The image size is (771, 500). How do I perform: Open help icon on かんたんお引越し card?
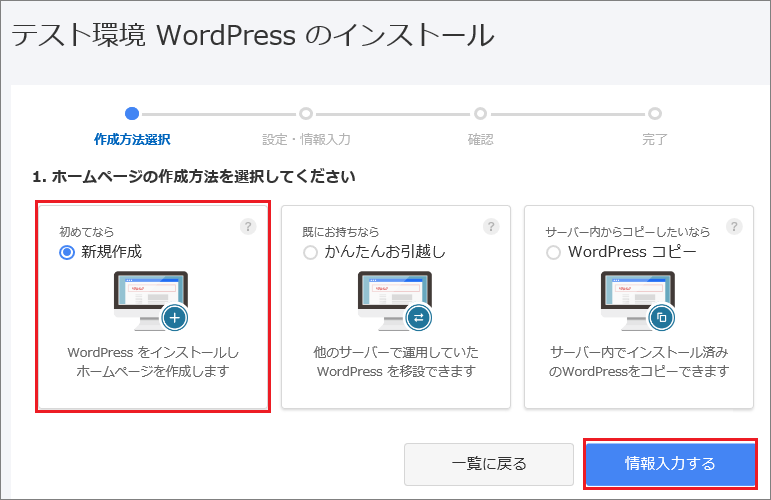pos(491,227)
